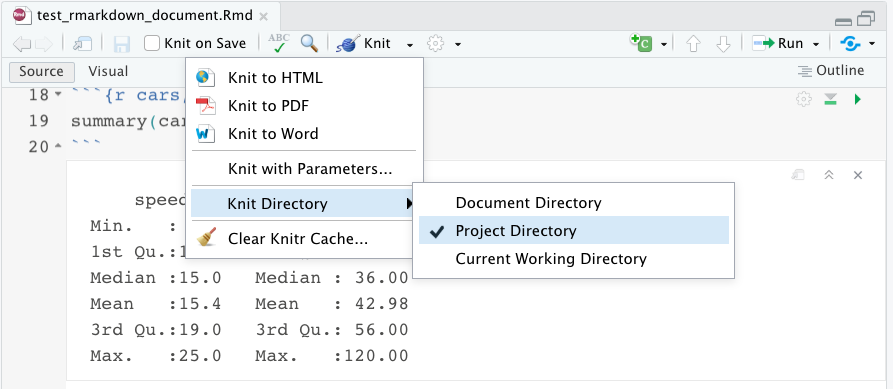Click the save document floppy icon
The image size is (893, 389).
tap(122, 44)
